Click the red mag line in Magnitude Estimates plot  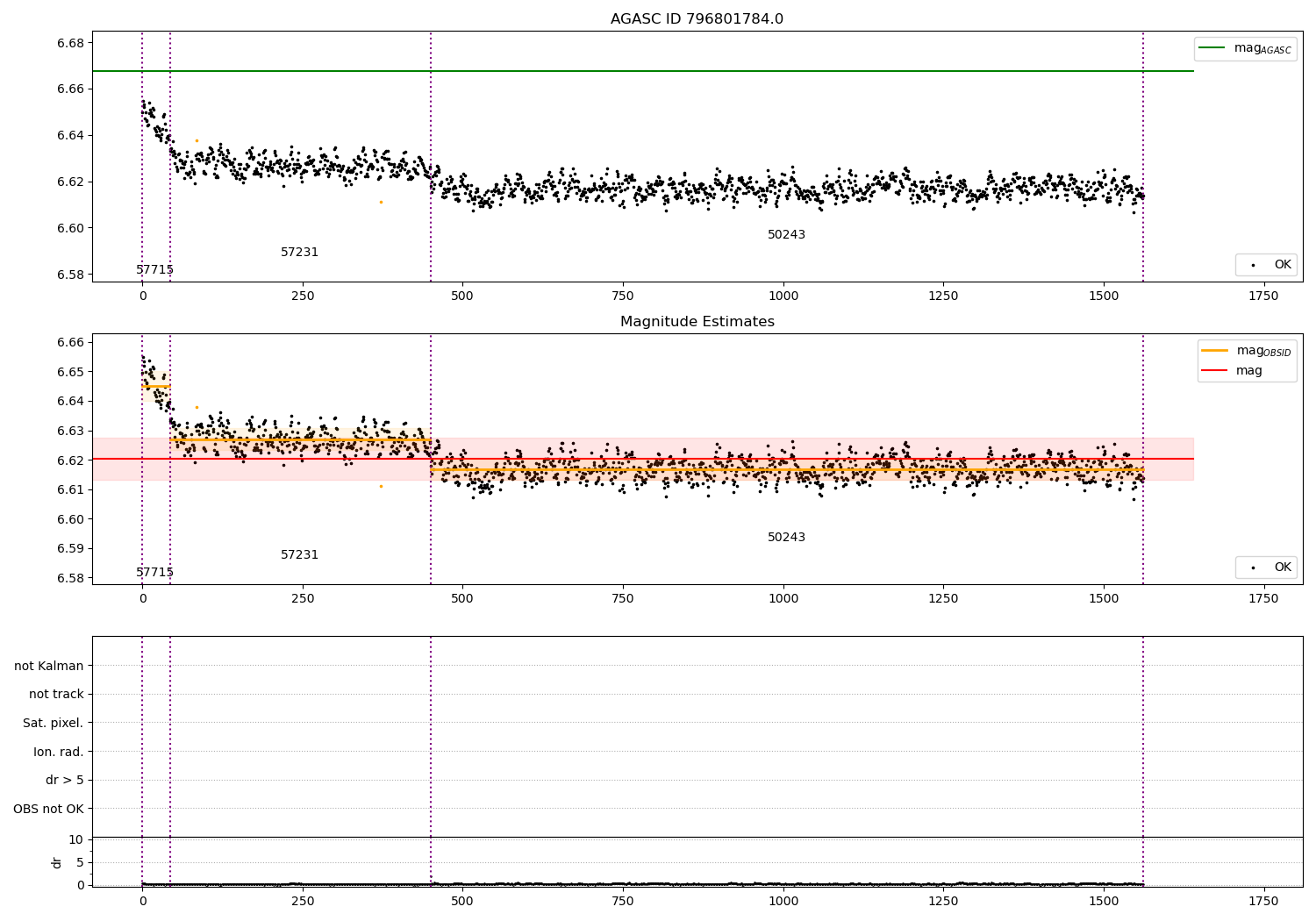click(642, 459)
